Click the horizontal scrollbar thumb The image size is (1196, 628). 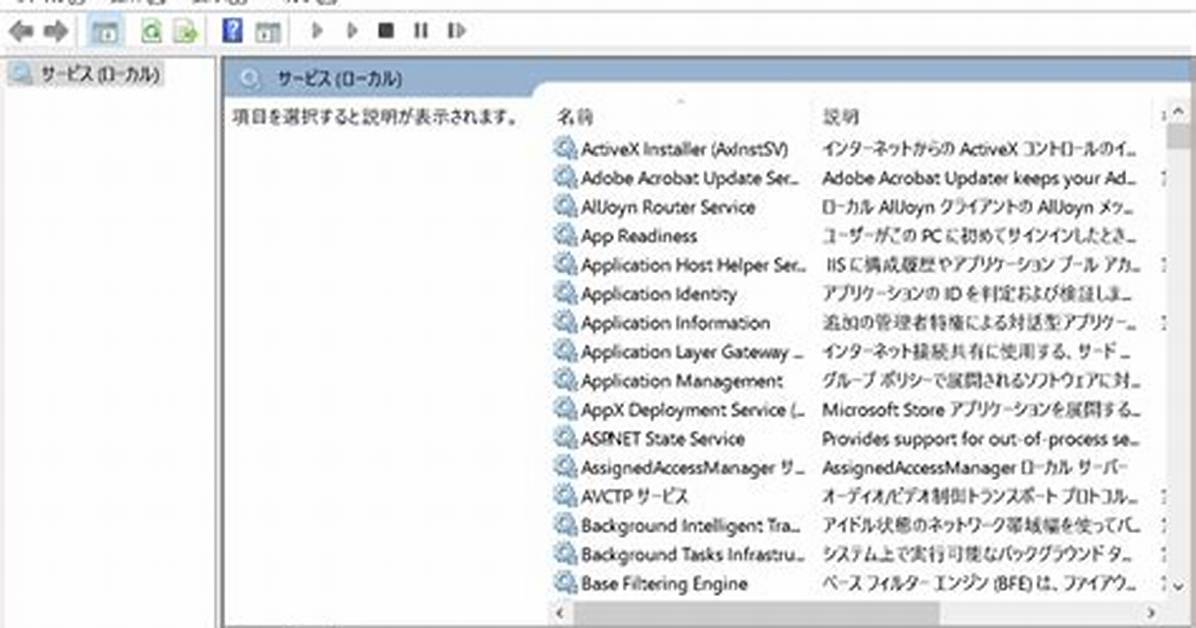pyautogui.click(x=757, y=613)
